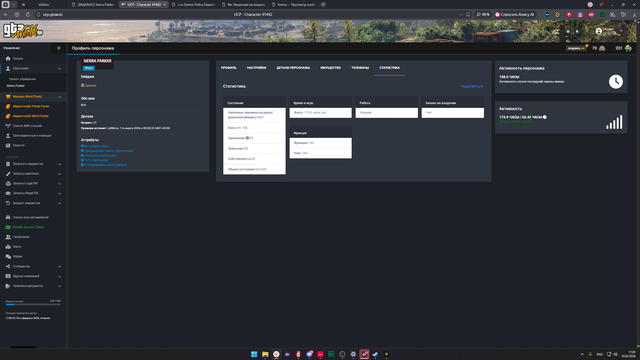
Task: Click the Журнал изменений changelog icon
Action: pyautogui.click(x=8, y=276)
